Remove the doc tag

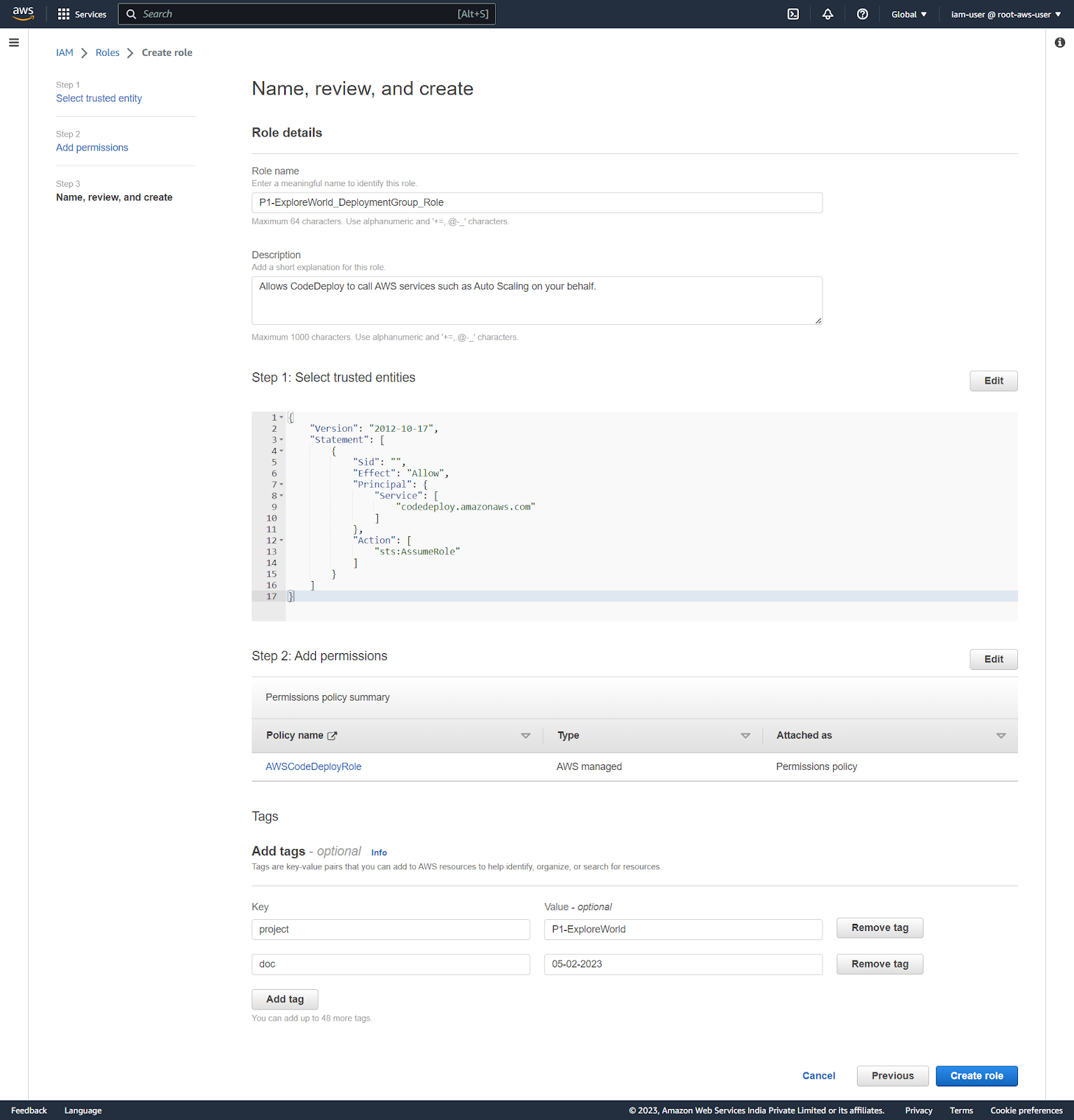pyautogui.click(x=880, y=965)
